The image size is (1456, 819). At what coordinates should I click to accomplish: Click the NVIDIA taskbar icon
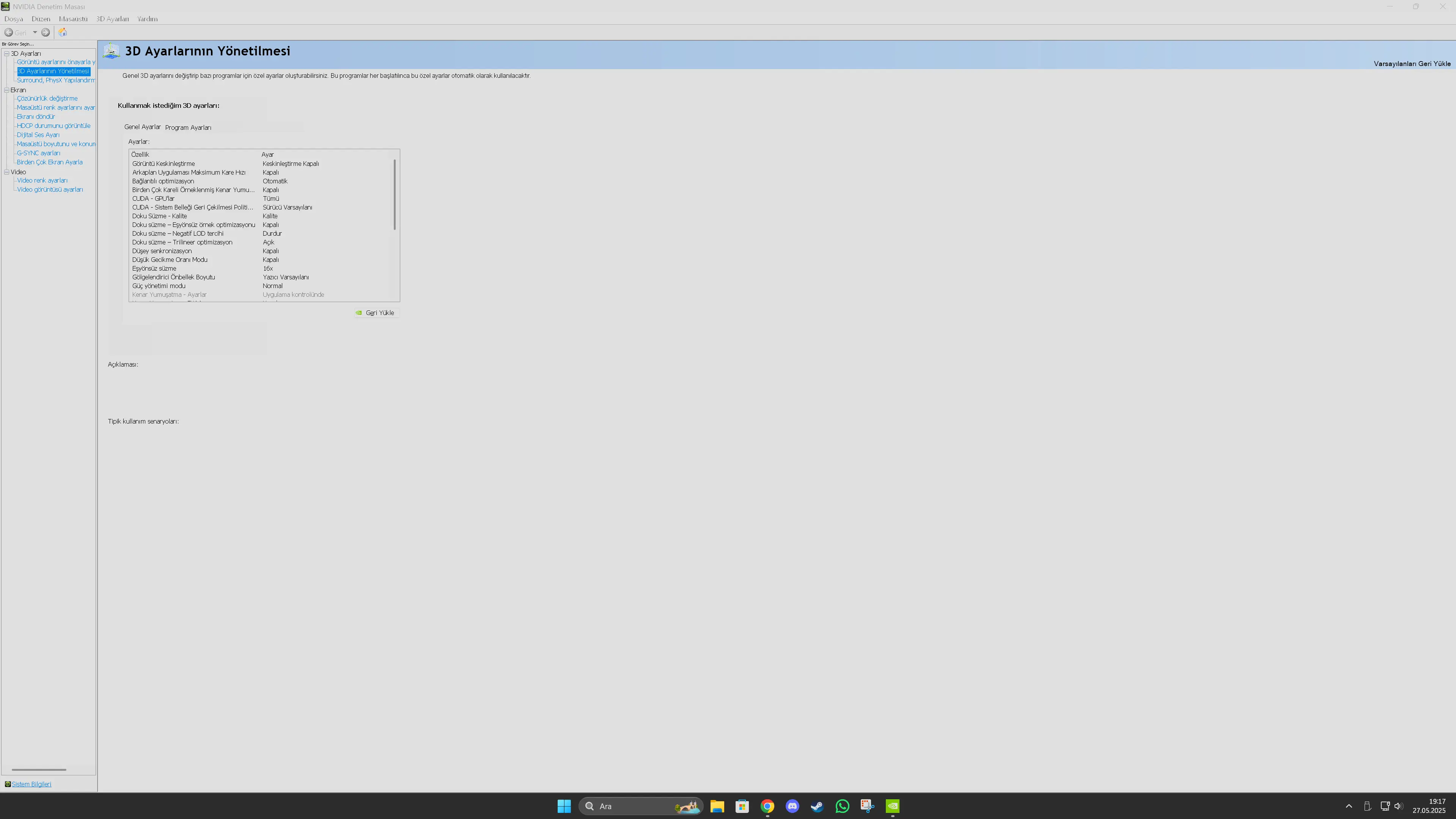[x=893, y=806]
